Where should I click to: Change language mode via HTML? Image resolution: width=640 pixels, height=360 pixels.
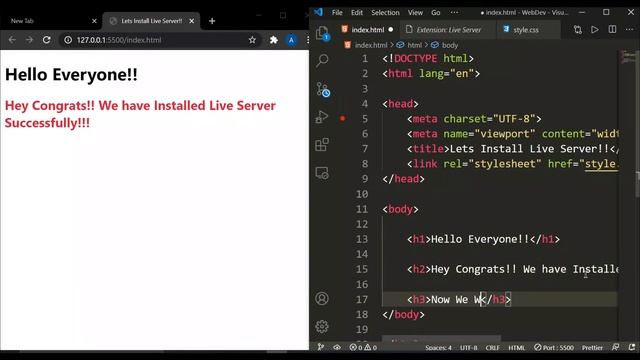[x=516, y=348]
